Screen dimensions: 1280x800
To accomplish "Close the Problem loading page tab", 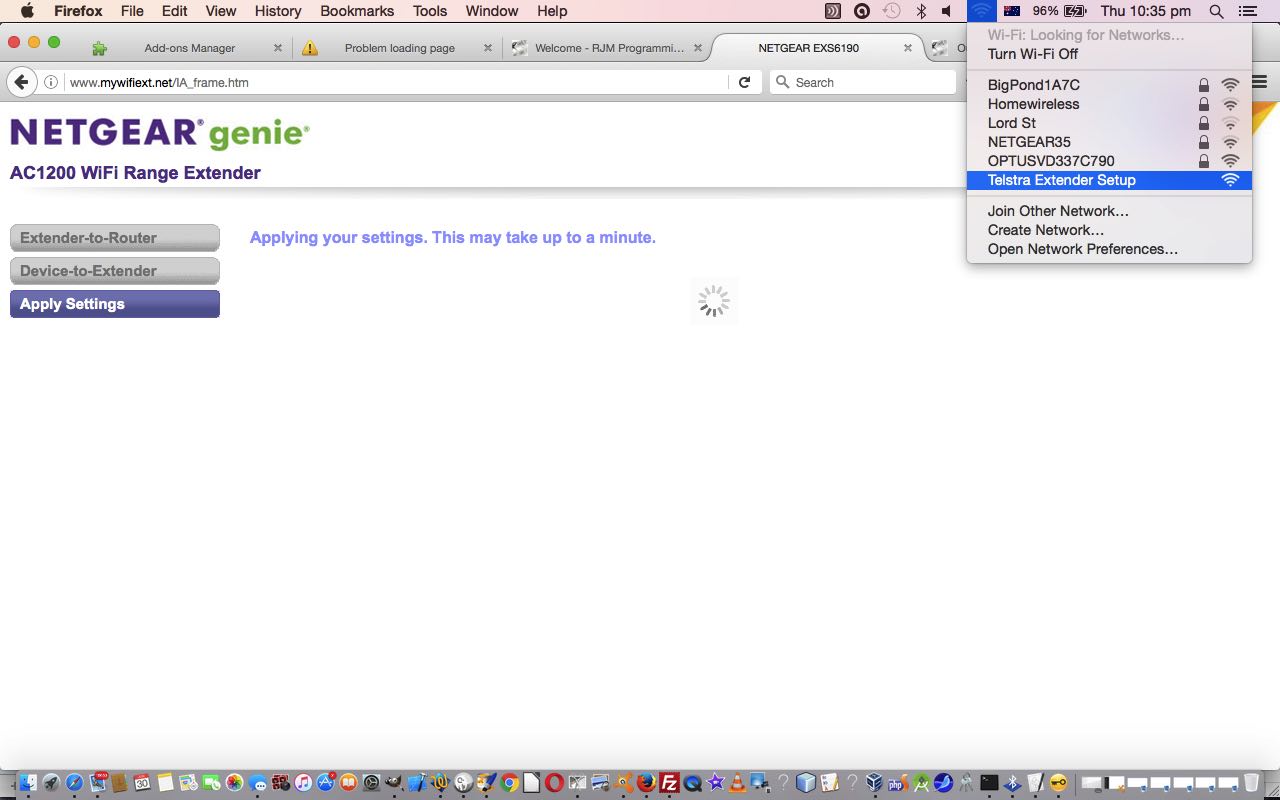I will [x=488, y=48].
